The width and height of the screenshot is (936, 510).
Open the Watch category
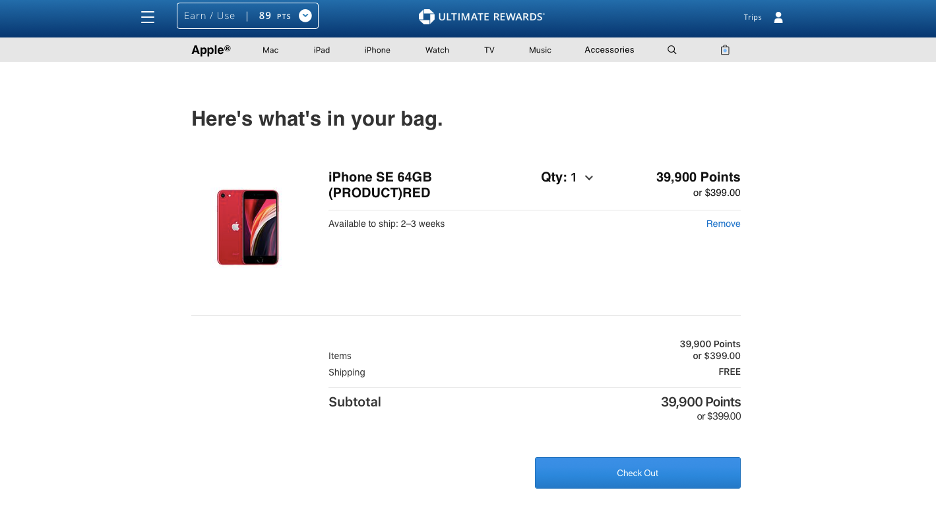(x=437, y=50)
